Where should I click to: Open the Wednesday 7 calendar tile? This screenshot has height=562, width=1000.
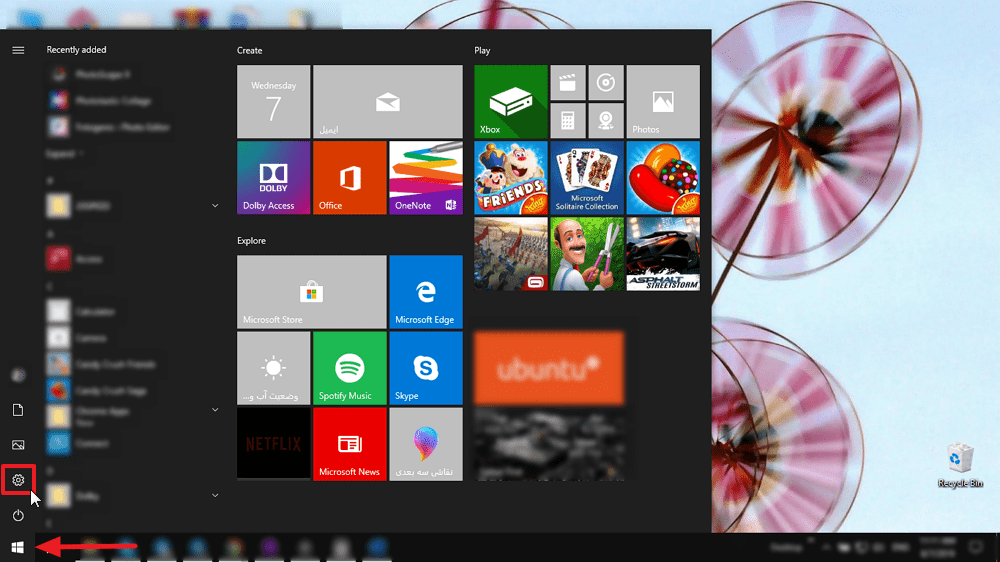point(274,101)
